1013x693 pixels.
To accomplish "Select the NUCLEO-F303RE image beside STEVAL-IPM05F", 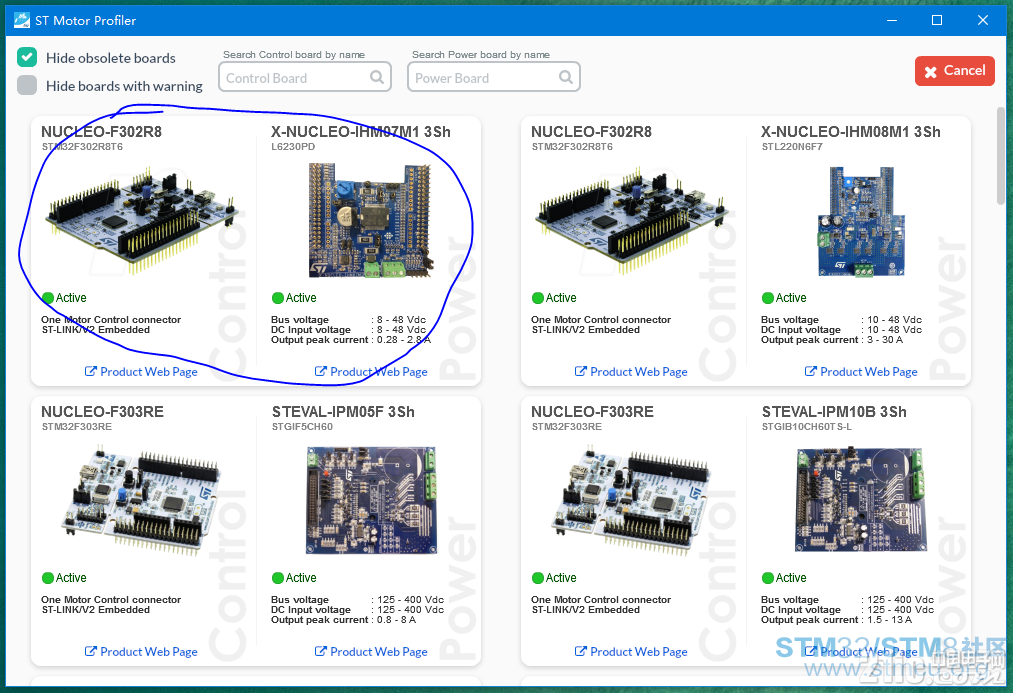I will tap(141, 499).
